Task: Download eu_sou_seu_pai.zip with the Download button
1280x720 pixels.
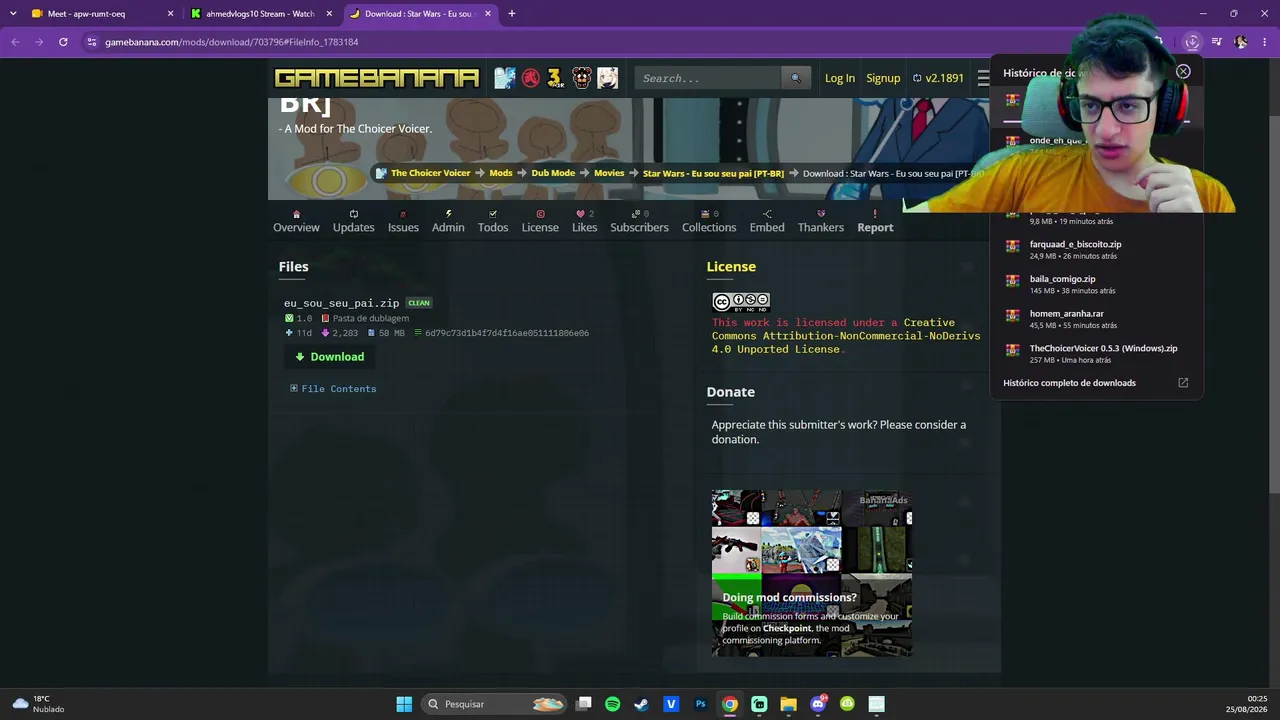Action: click(x=330, y=357)
